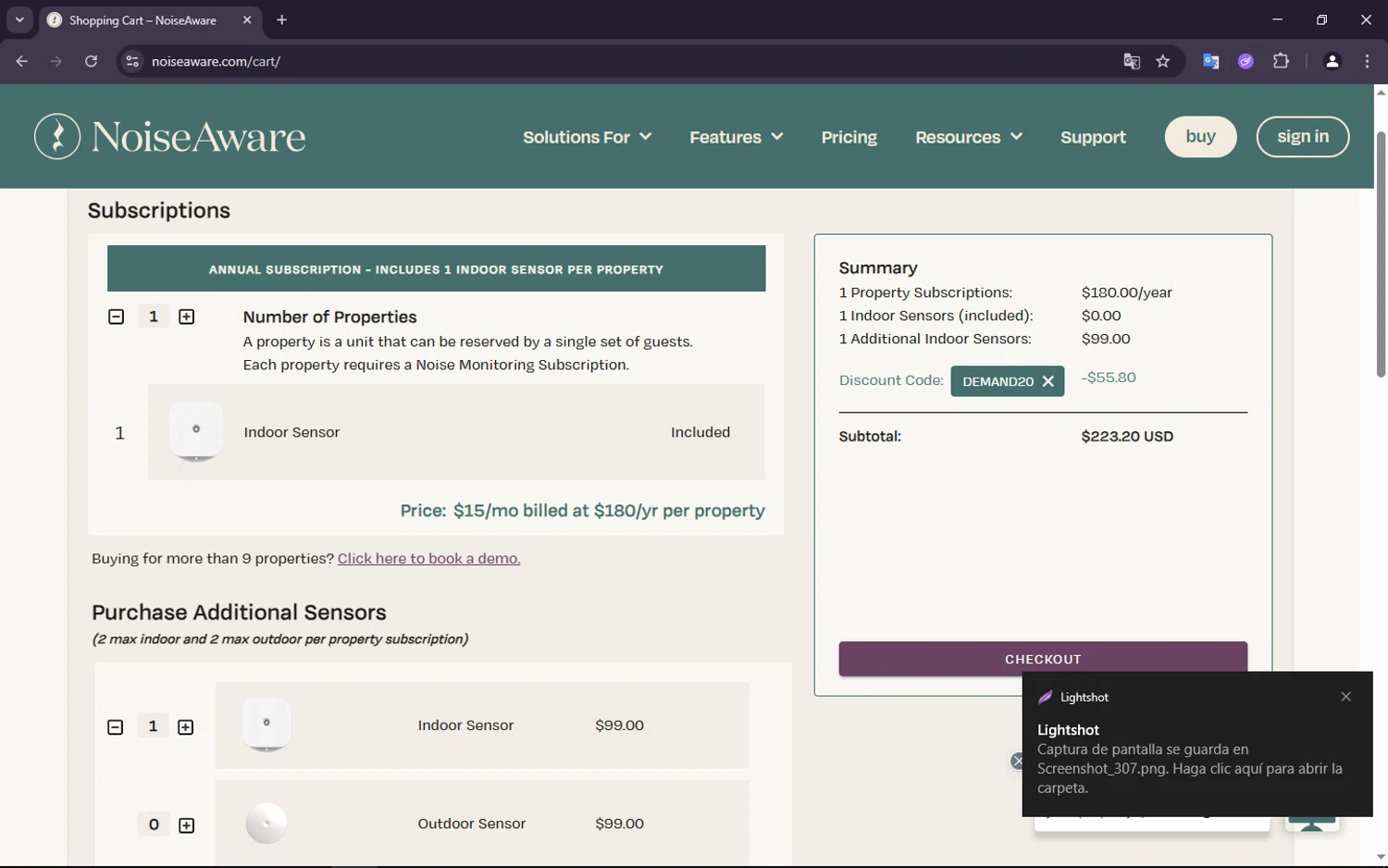Open the Support page
Screen dimensions: 1388x868
point(1093,137)
